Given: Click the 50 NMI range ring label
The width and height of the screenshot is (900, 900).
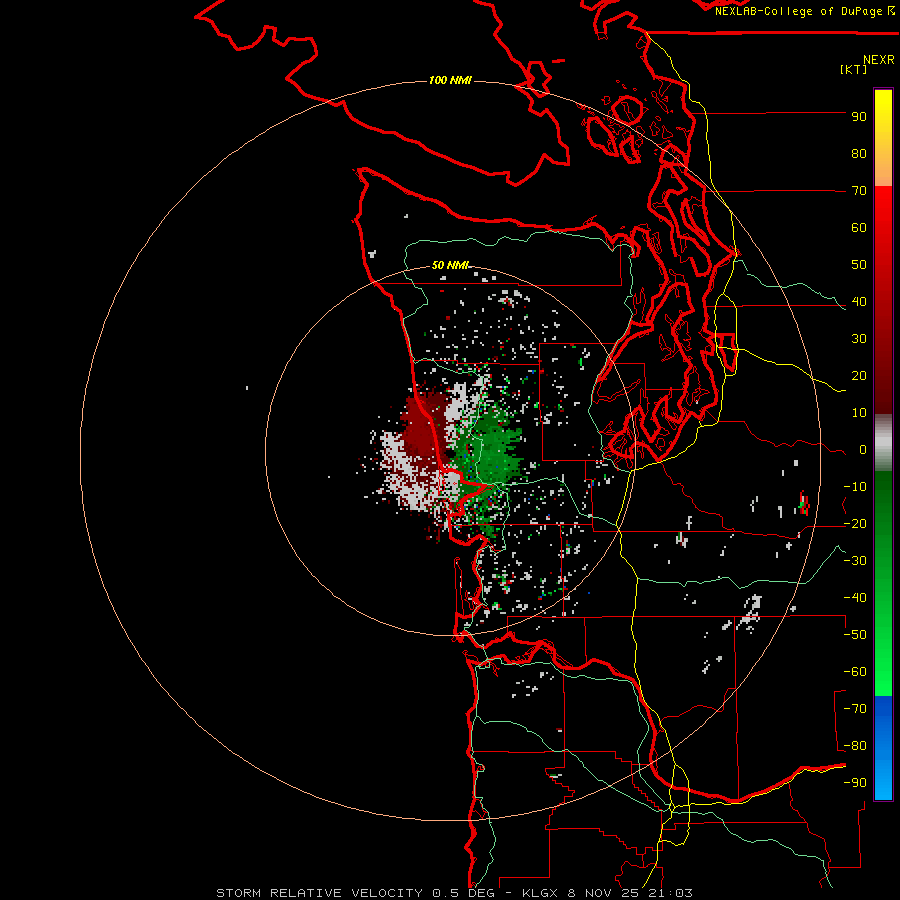Looking at the screenshot, I should 450,265.
